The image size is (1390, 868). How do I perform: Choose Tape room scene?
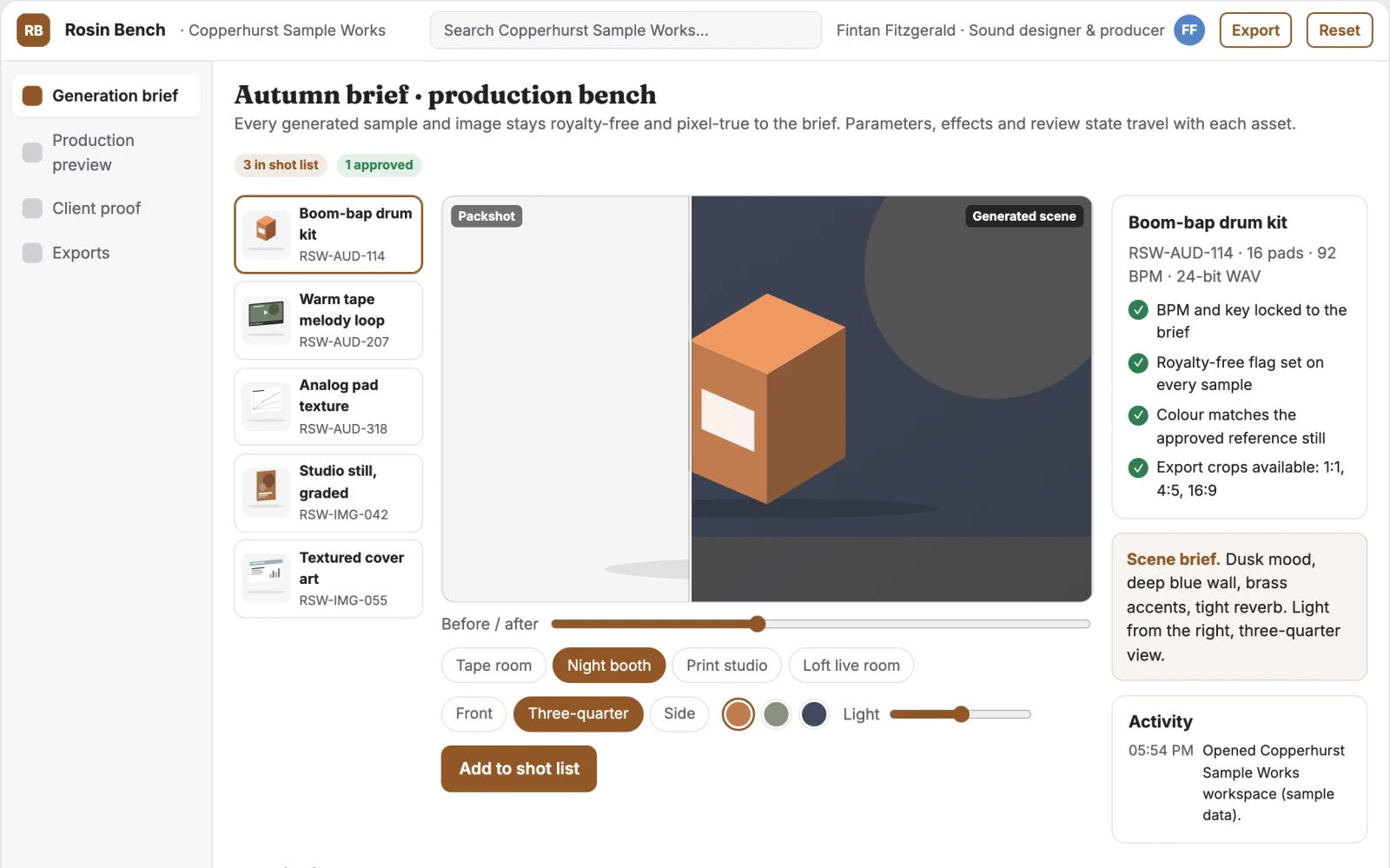point(493,666)
